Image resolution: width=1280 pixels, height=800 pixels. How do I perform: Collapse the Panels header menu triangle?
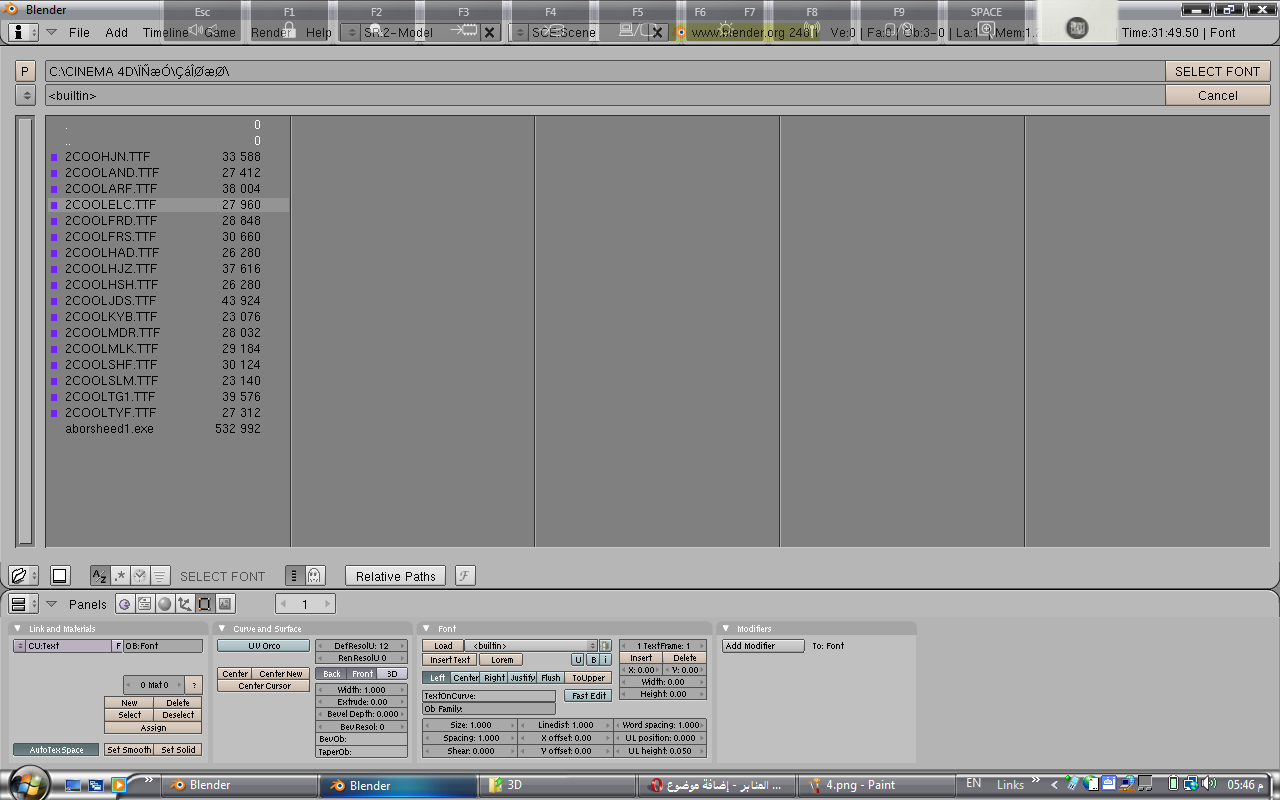point(51,604)
